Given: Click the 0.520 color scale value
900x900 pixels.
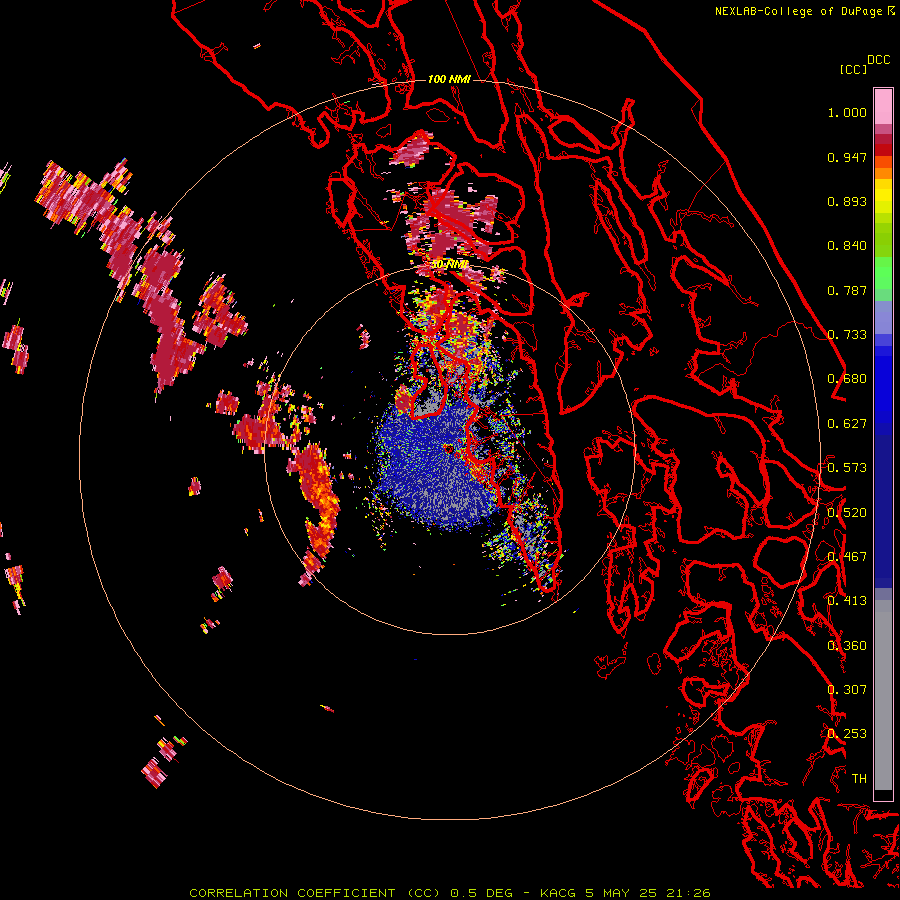Looking at the screenshot, I should [847, 513].
